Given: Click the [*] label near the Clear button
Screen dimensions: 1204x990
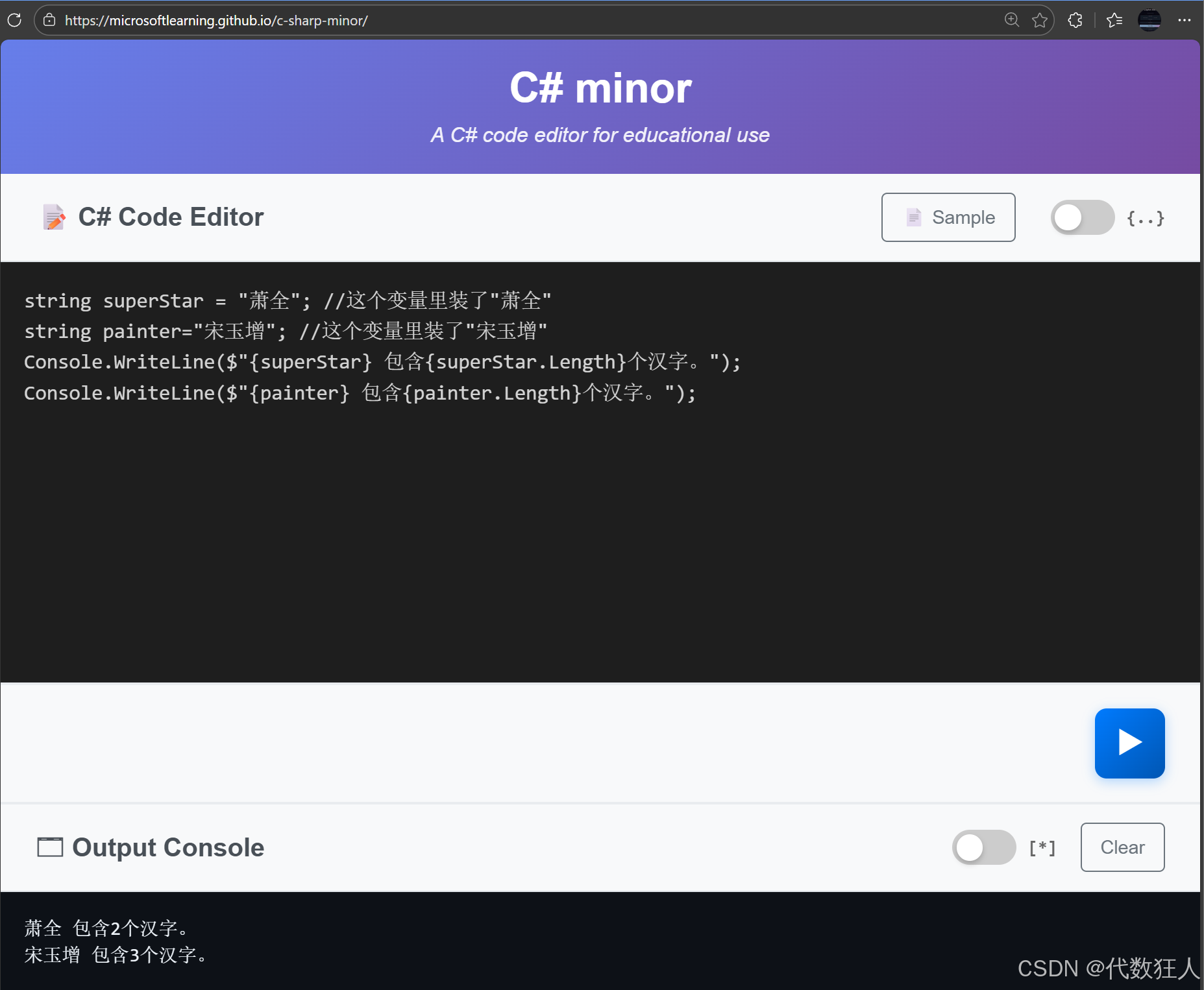Looking at the screenshot, I should click(x=1042, y=847).
